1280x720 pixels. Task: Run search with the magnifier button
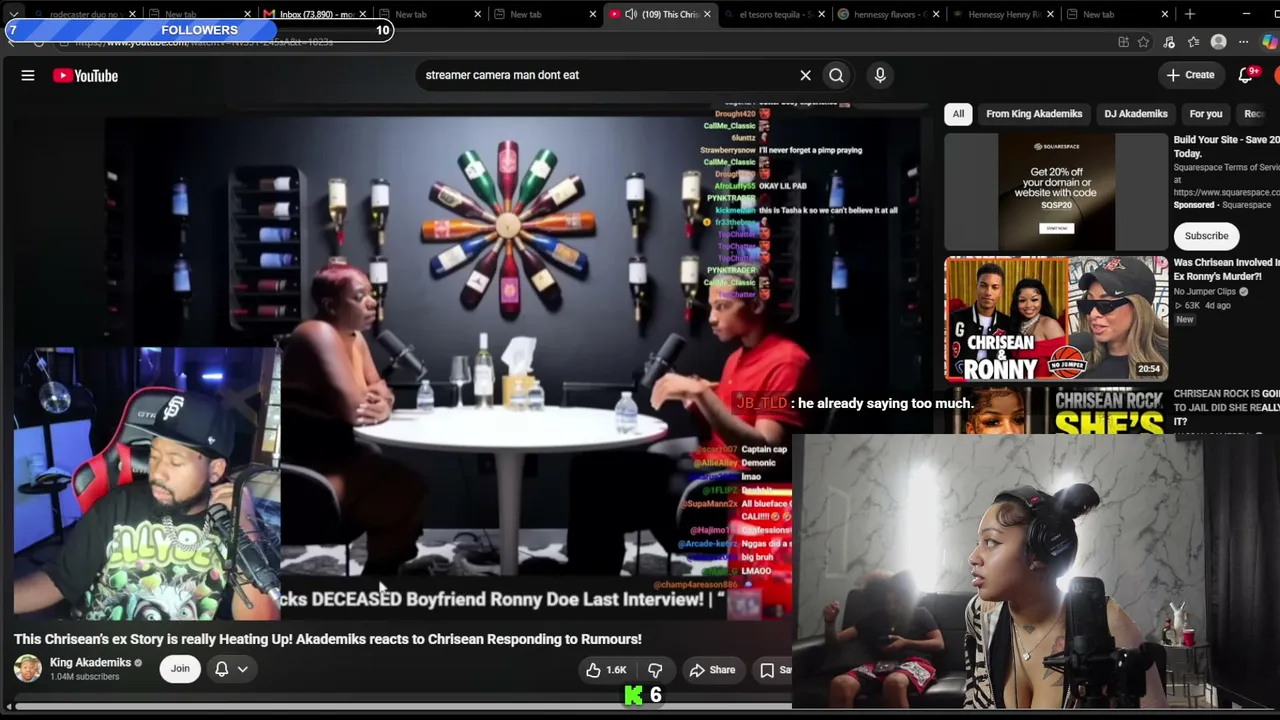click(x=836, y=75)
